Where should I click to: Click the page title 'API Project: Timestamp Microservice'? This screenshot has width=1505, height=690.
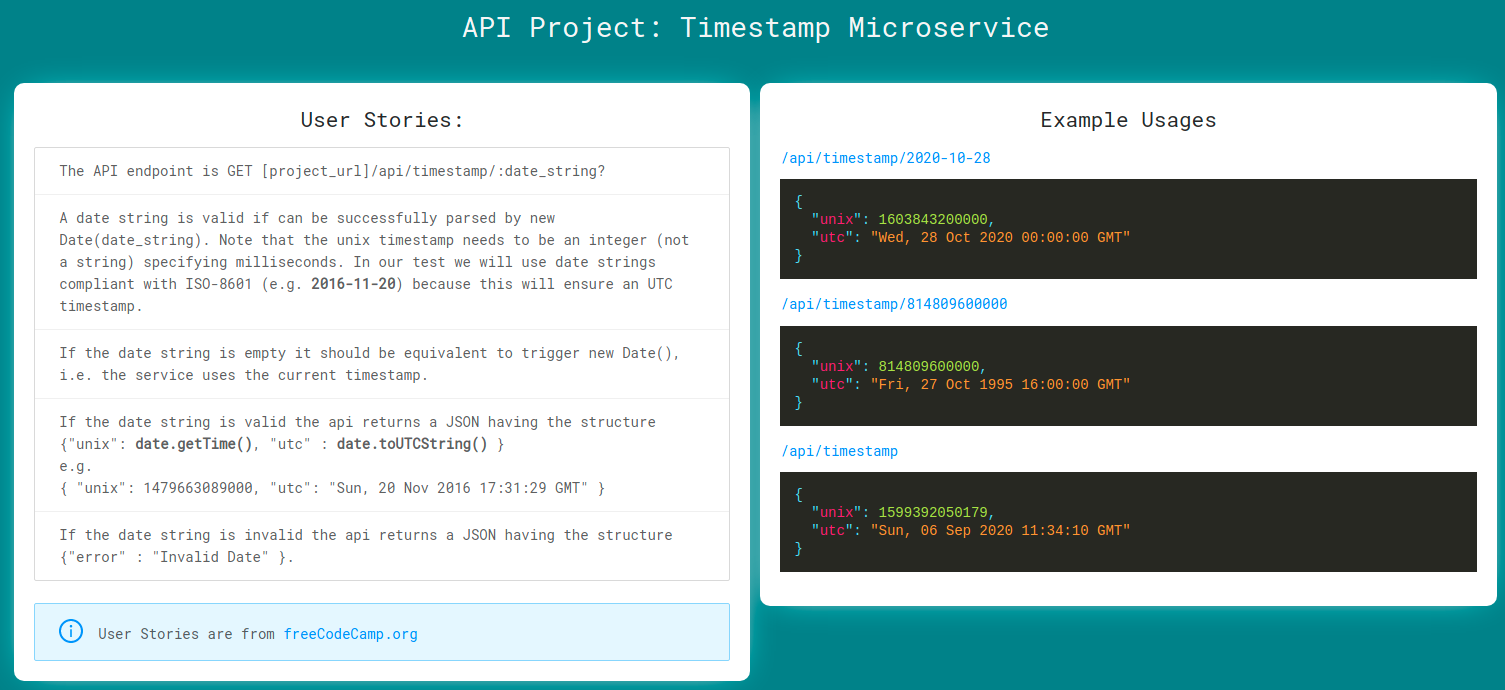(x=755, y=27)
